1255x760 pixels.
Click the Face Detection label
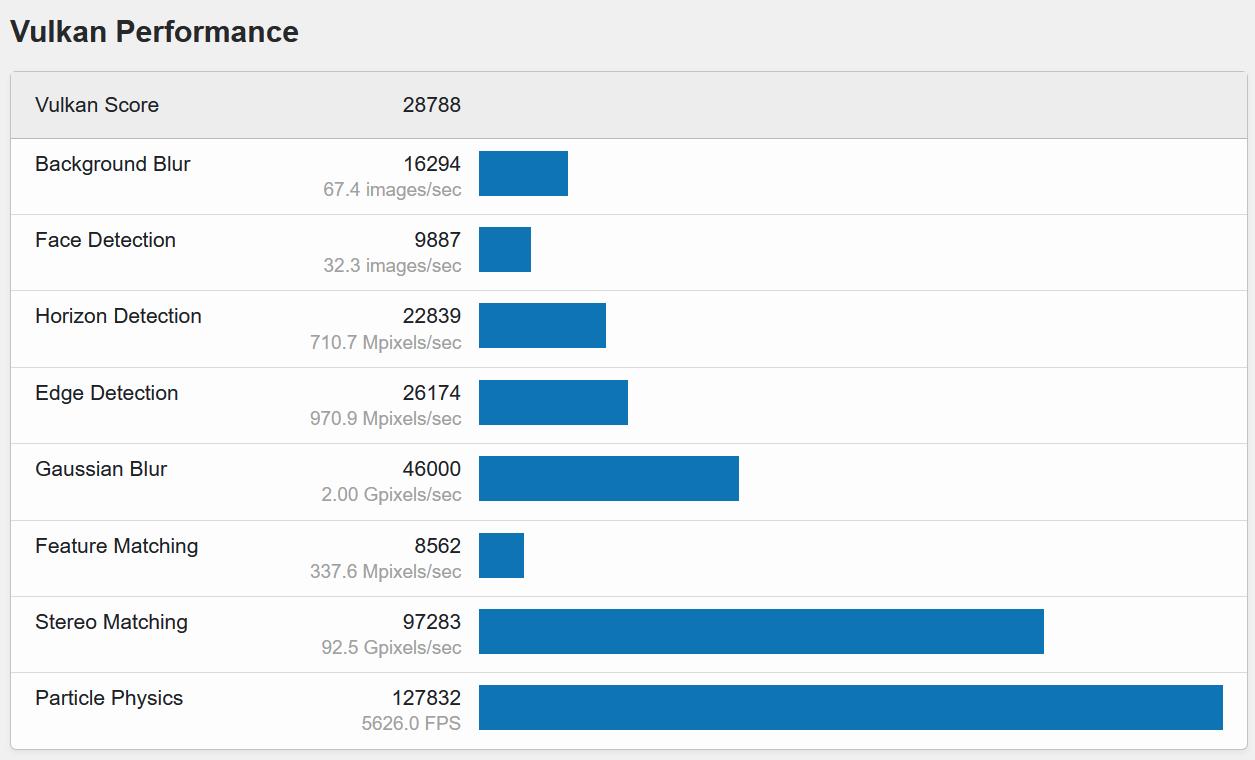tap(105, 240)
